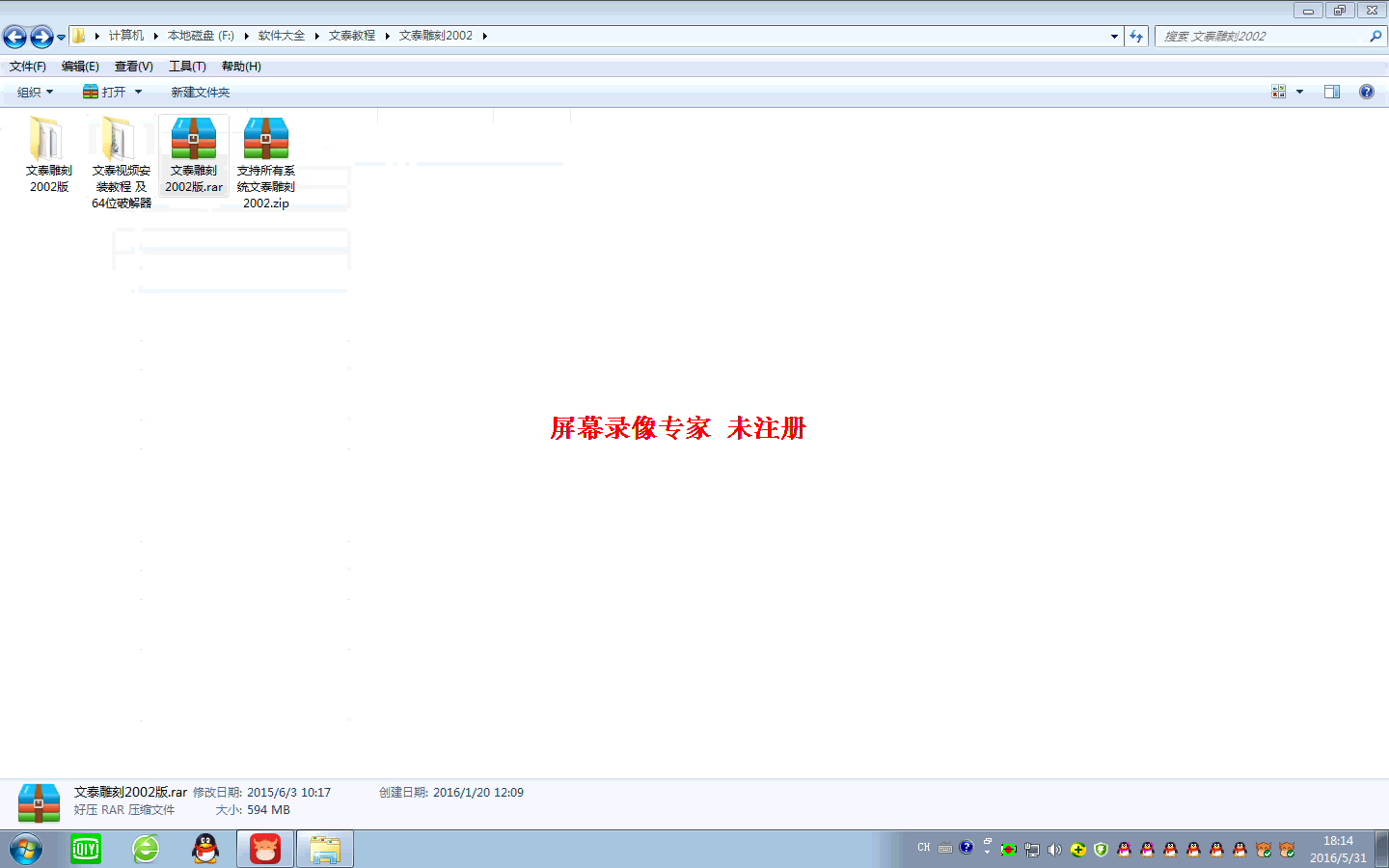Click the Windows Start button

coord(26,850)
